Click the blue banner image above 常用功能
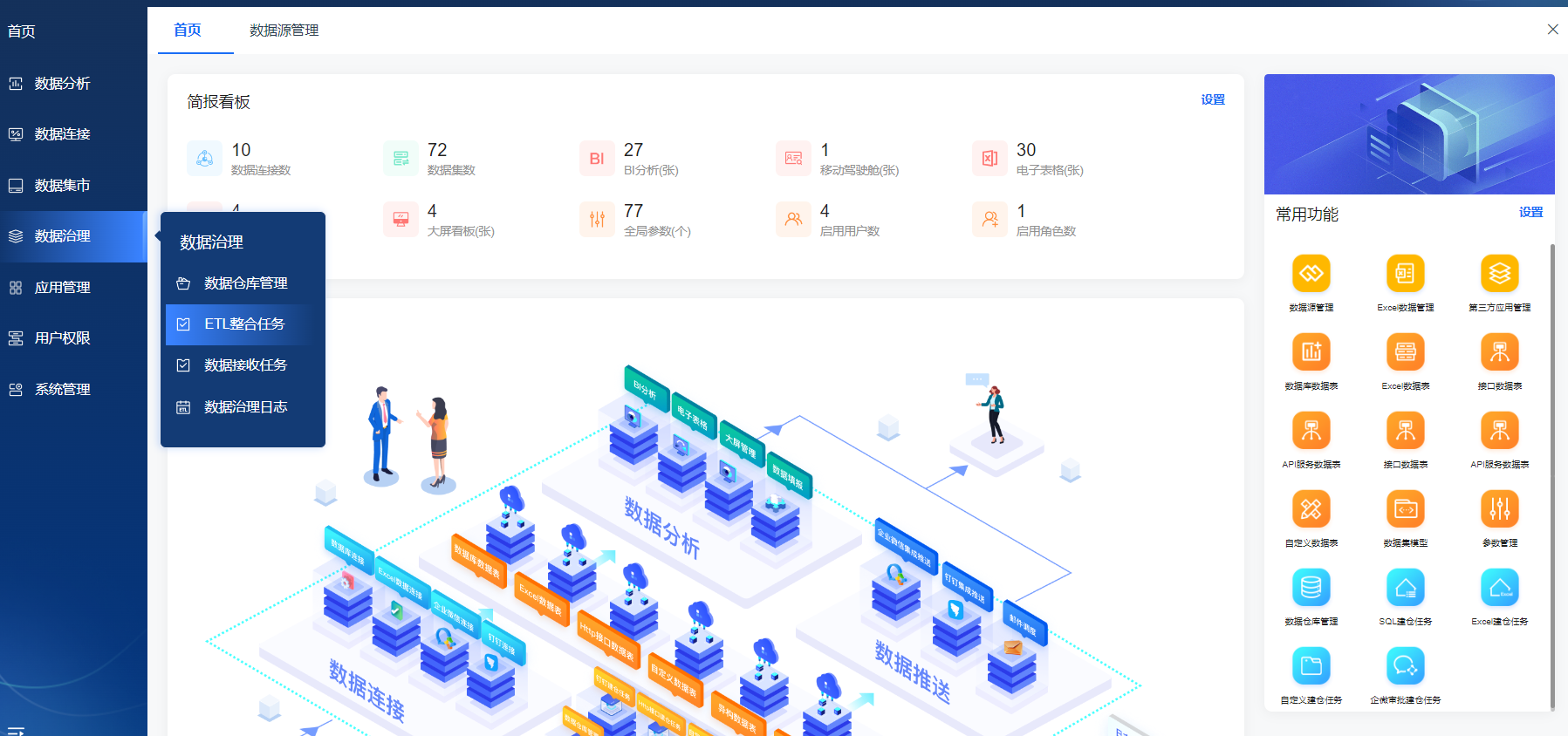Viewport: 1568px width, 736px height. pyautogui.click(x=1409, y=134)
